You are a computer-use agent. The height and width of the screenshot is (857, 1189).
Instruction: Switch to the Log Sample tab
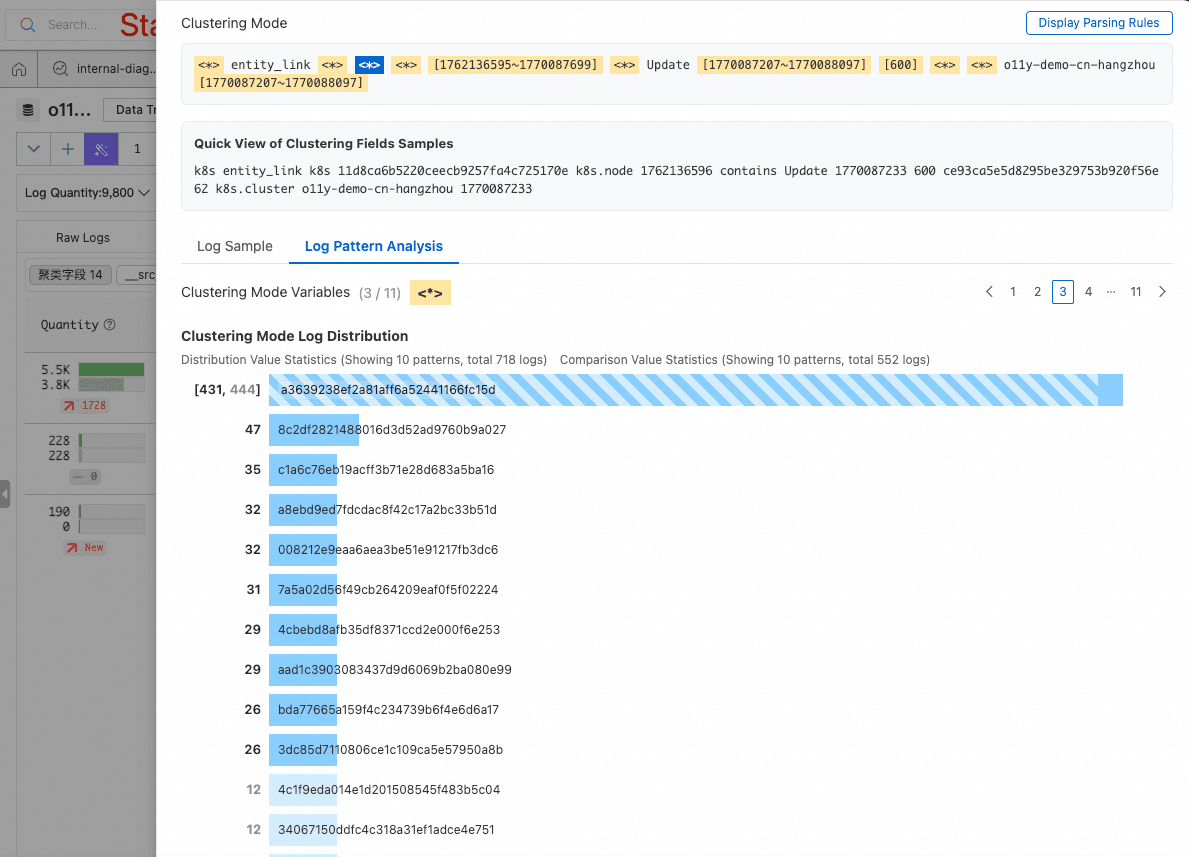(234, 246)
